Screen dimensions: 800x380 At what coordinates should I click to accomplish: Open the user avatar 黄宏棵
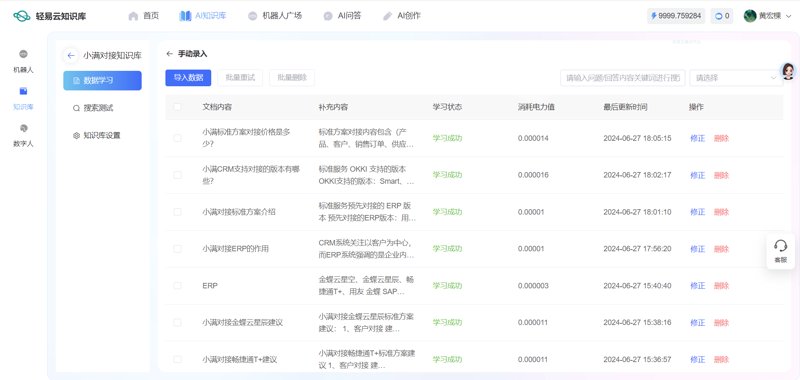pos(750,16)
